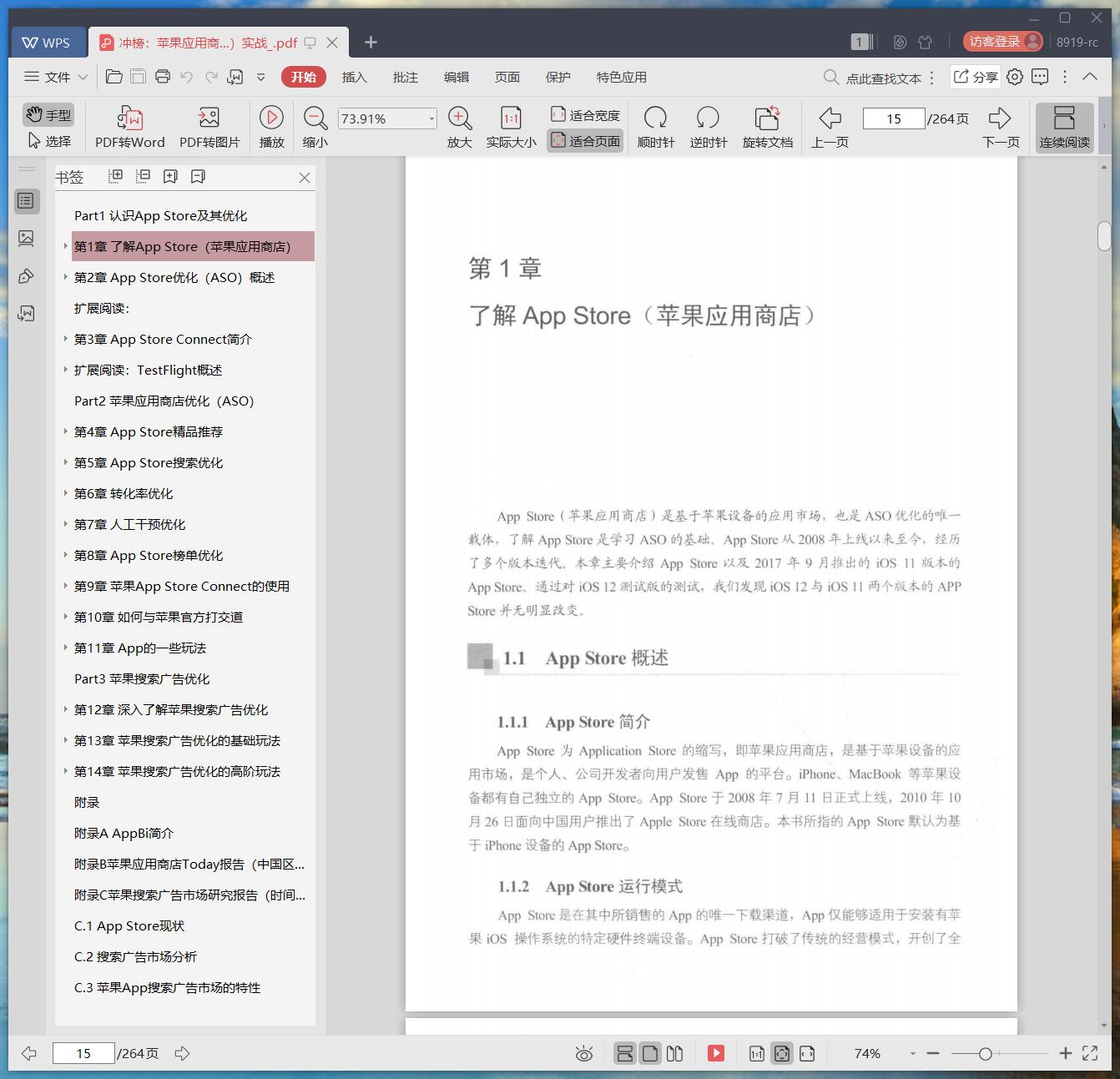This screenshot has height=1079, width=1120.
Task: Switch to 批注 ribbon tab
Action: tap(405, 77)
